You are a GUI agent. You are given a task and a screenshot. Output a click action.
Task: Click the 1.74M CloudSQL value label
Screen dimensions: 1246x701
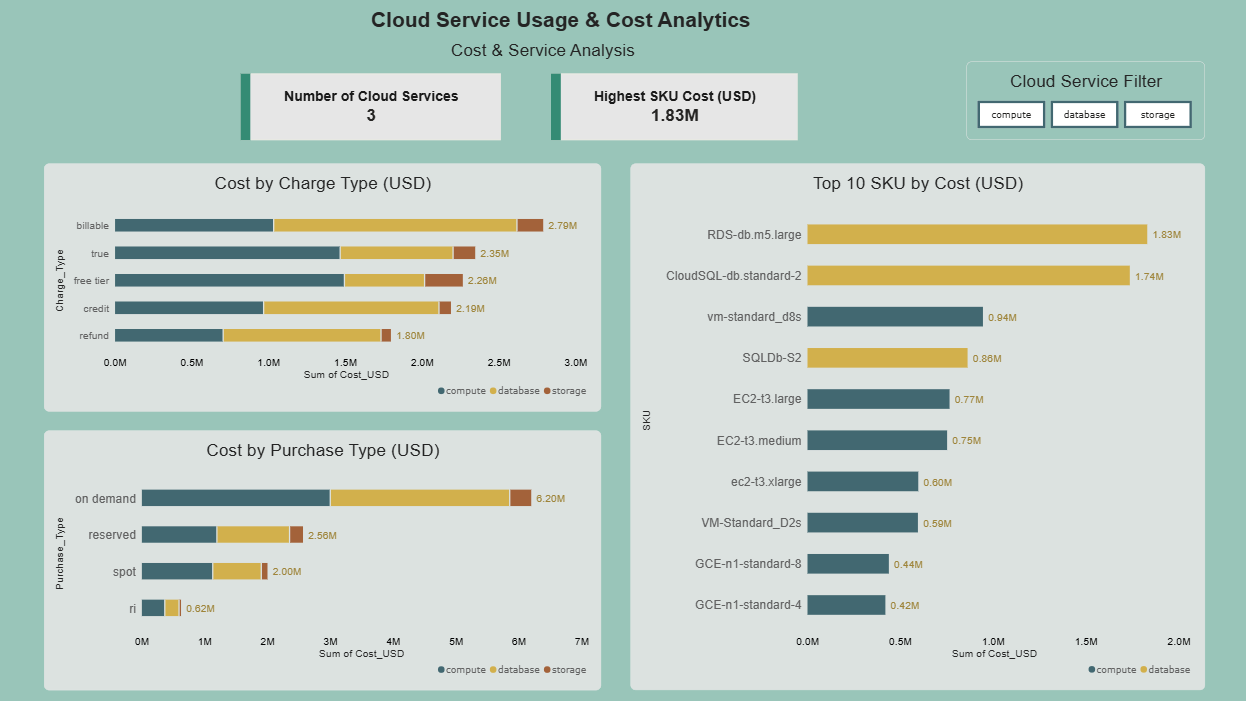pyautogui.click(x=1149, y=276)
